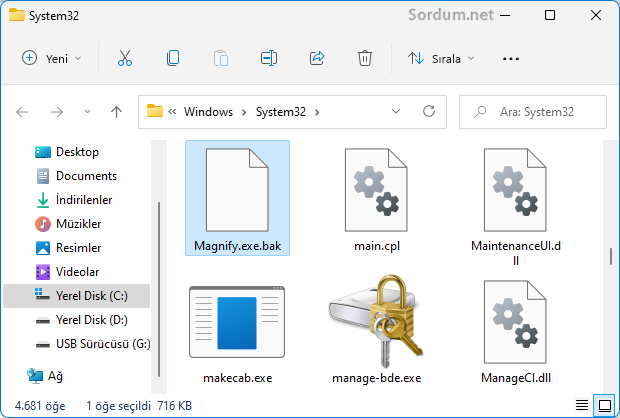Screen dimensions: 620x418
Task: Switch to details list view
Action: pos(582,405)
